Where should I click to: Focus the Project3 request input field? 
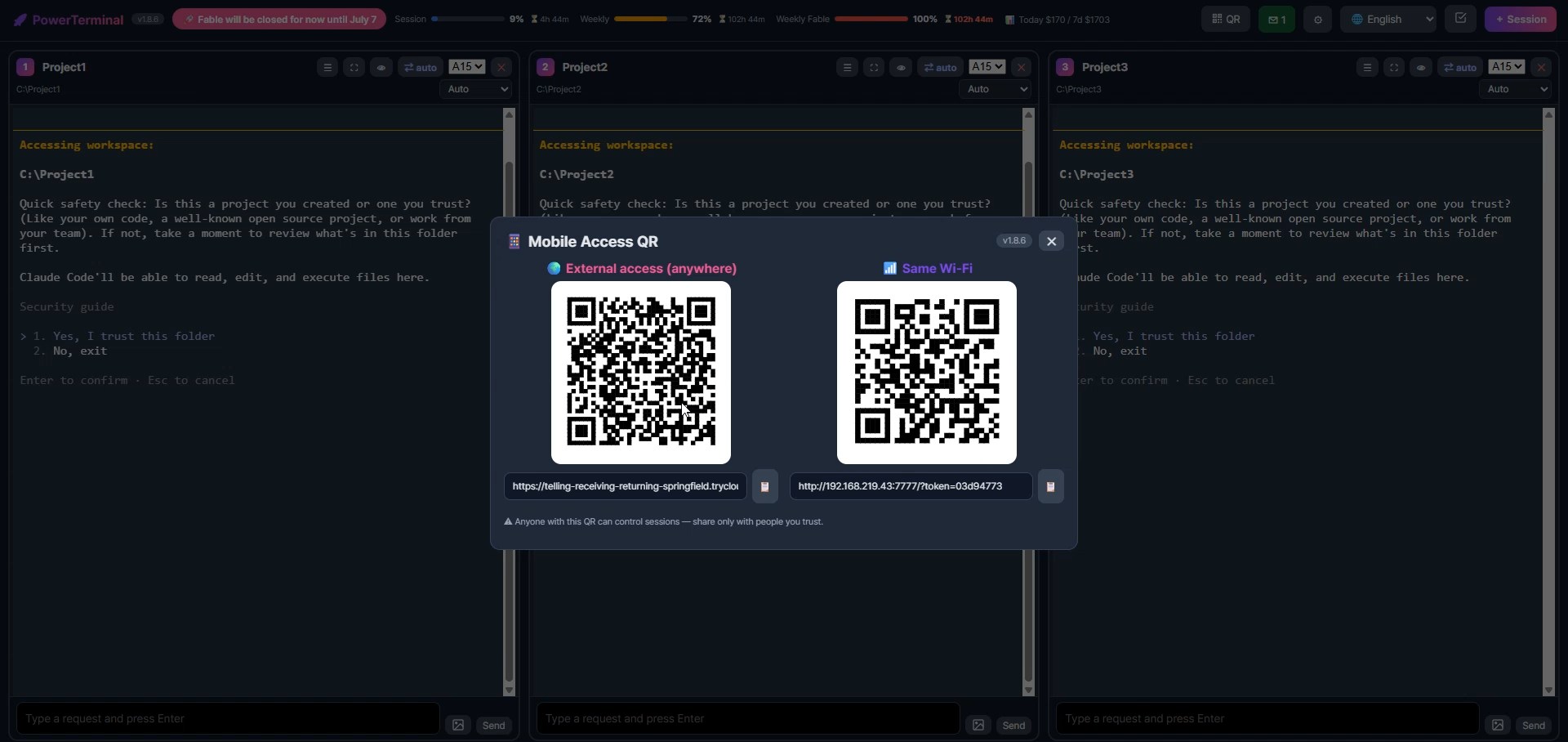point(1267,719)
